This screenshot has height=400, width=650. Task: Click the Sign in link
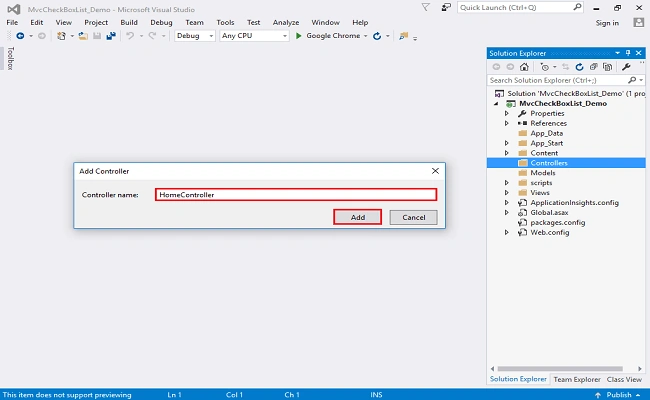click(607, 23)
